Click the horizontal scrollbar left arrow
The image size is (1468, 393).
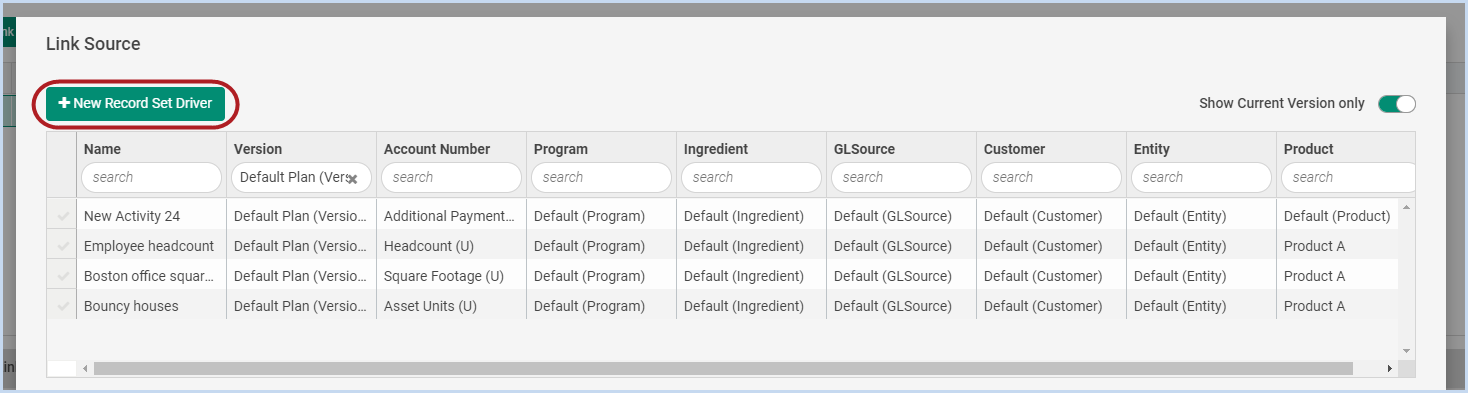[85, 369]
